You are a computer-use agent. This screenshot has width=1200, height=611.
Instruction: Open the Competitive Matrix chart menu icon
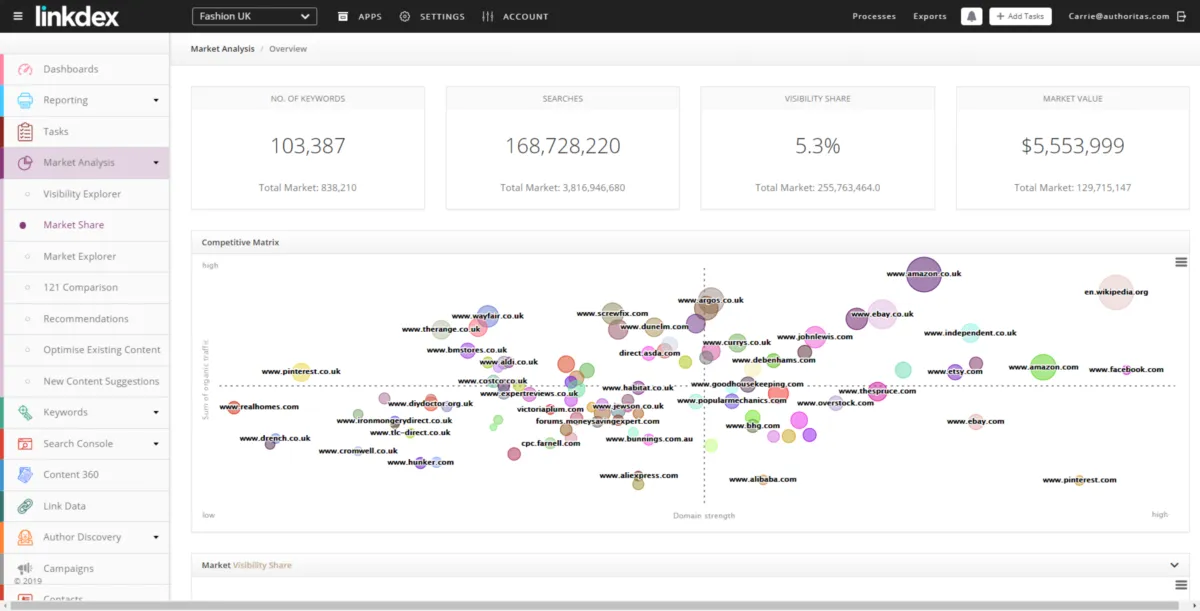pos(1180,262)
